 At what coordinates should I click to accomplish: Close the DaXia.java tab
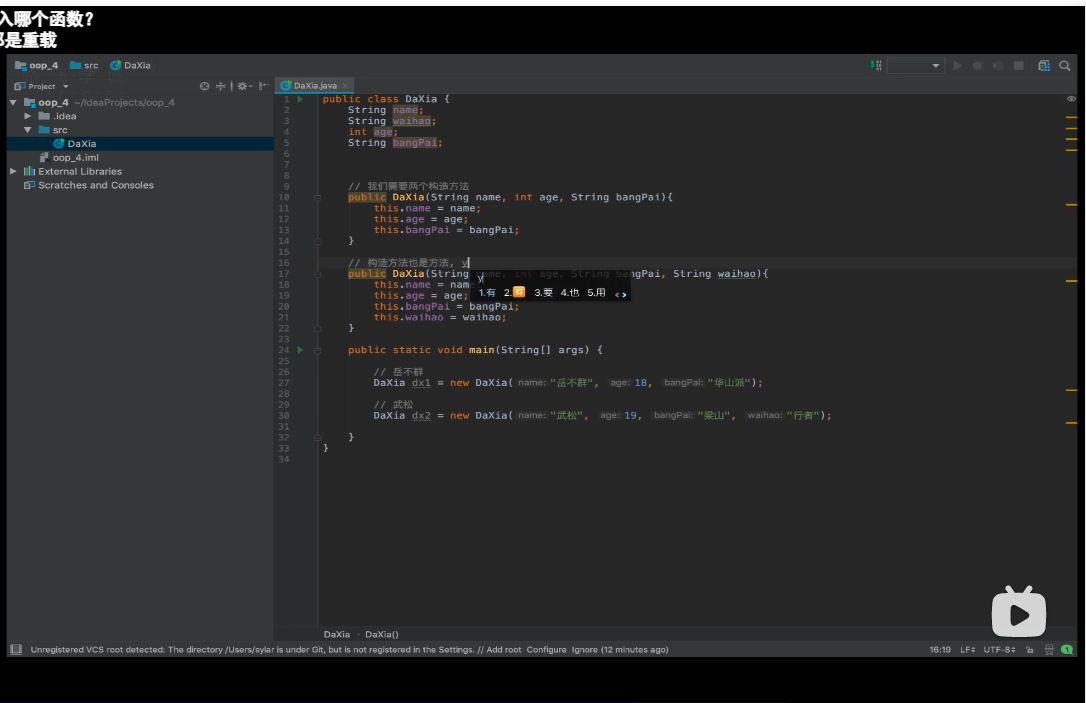tap(345, 86)
